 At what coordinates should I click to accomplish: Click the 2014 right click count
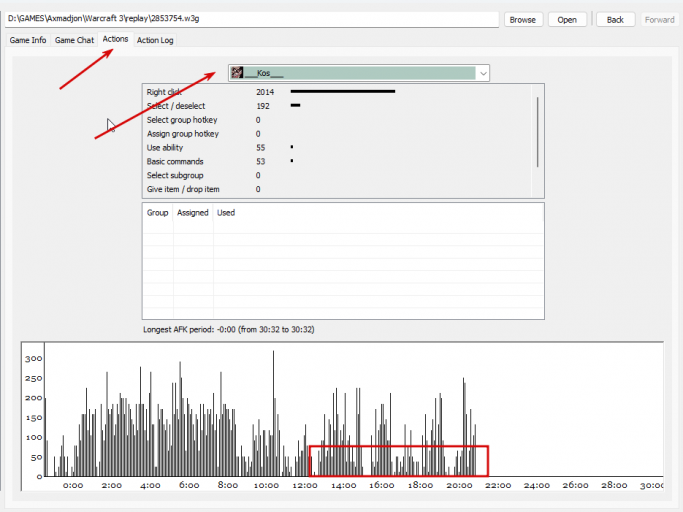[265, 92]
